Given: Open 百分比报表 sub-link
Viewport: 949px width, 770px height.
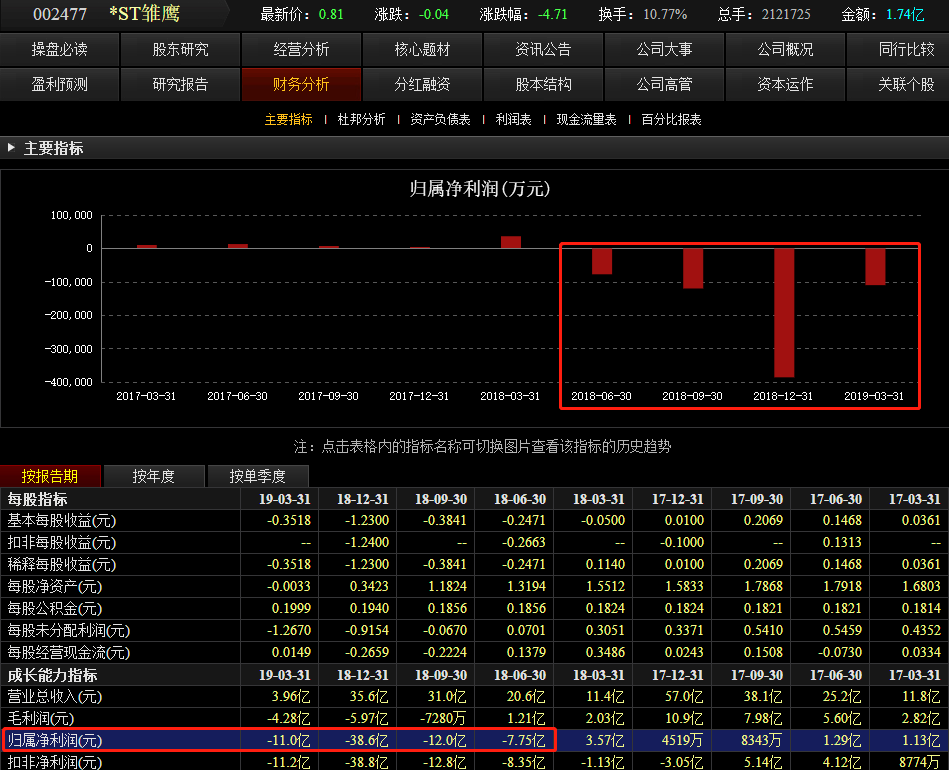Looking at the screenshot, I should pyautogui.click(x=671, y=119).
